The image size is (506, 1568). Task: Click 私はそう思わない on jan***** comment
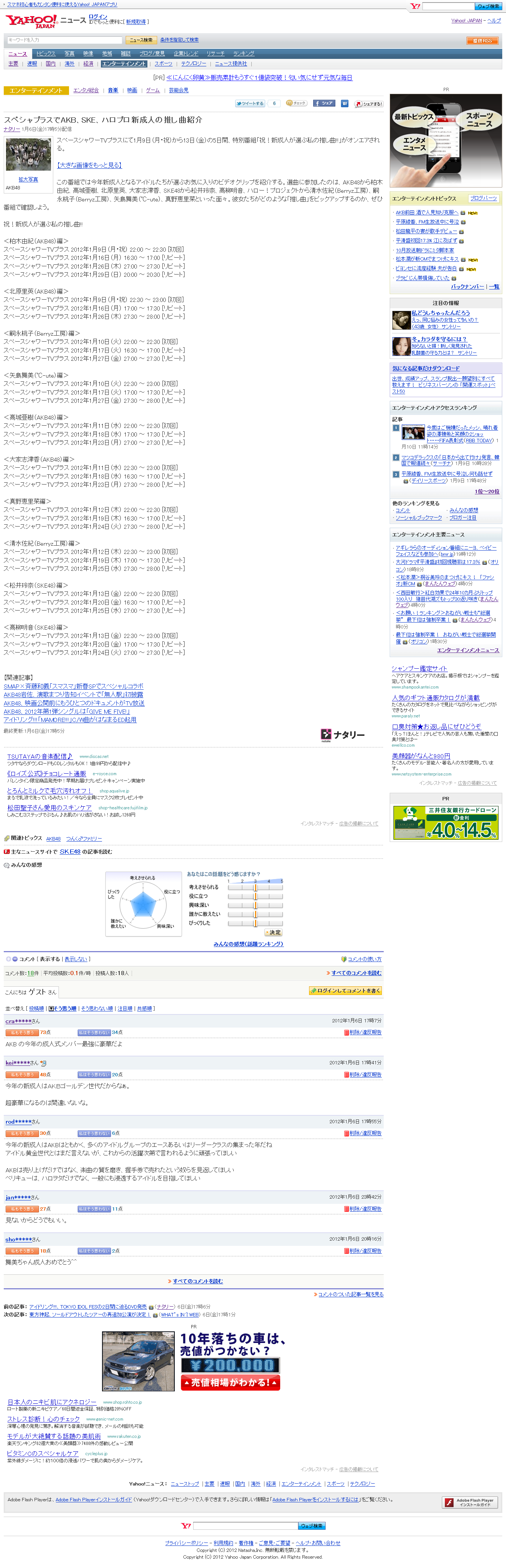pyautogui.click(x=94, y=1209)
